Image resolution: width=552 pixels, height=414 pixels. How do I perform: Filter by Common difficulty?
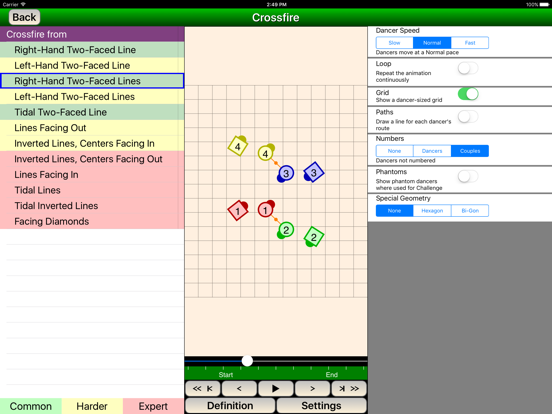point(31,406)
